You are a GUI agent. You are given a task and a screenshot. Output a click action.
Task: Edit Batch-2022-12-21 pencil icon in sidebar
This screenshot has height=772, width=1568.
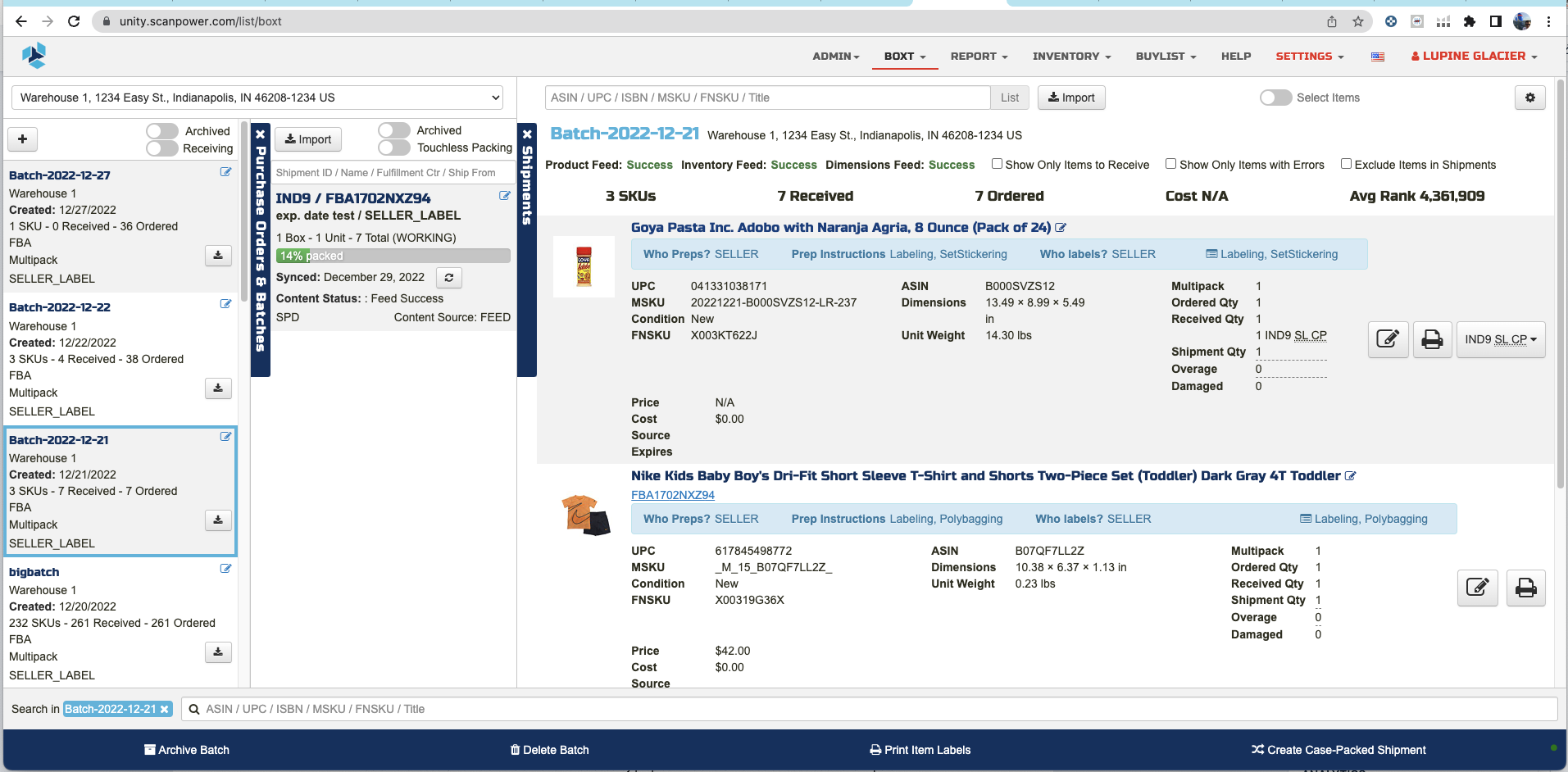(x=225, y=437)
